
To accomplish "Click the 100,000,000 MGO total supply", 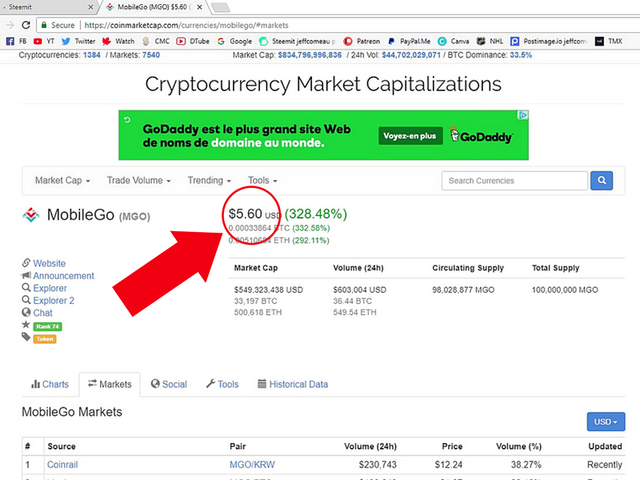I will tap(565, 290).
